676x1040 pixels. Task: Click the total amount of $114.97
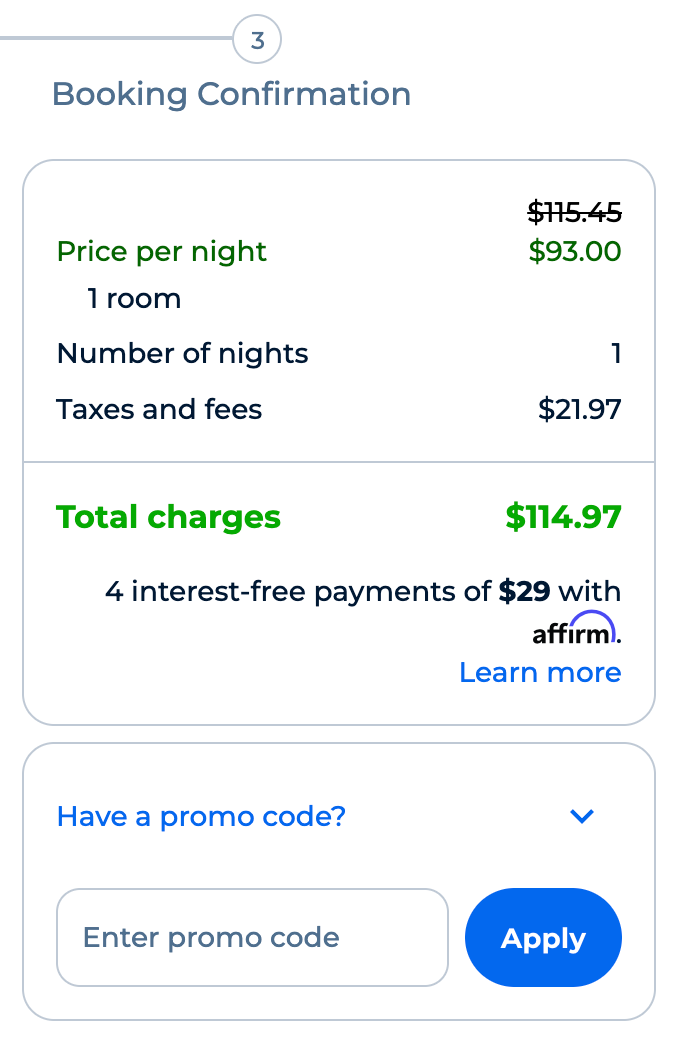(563, 517)
